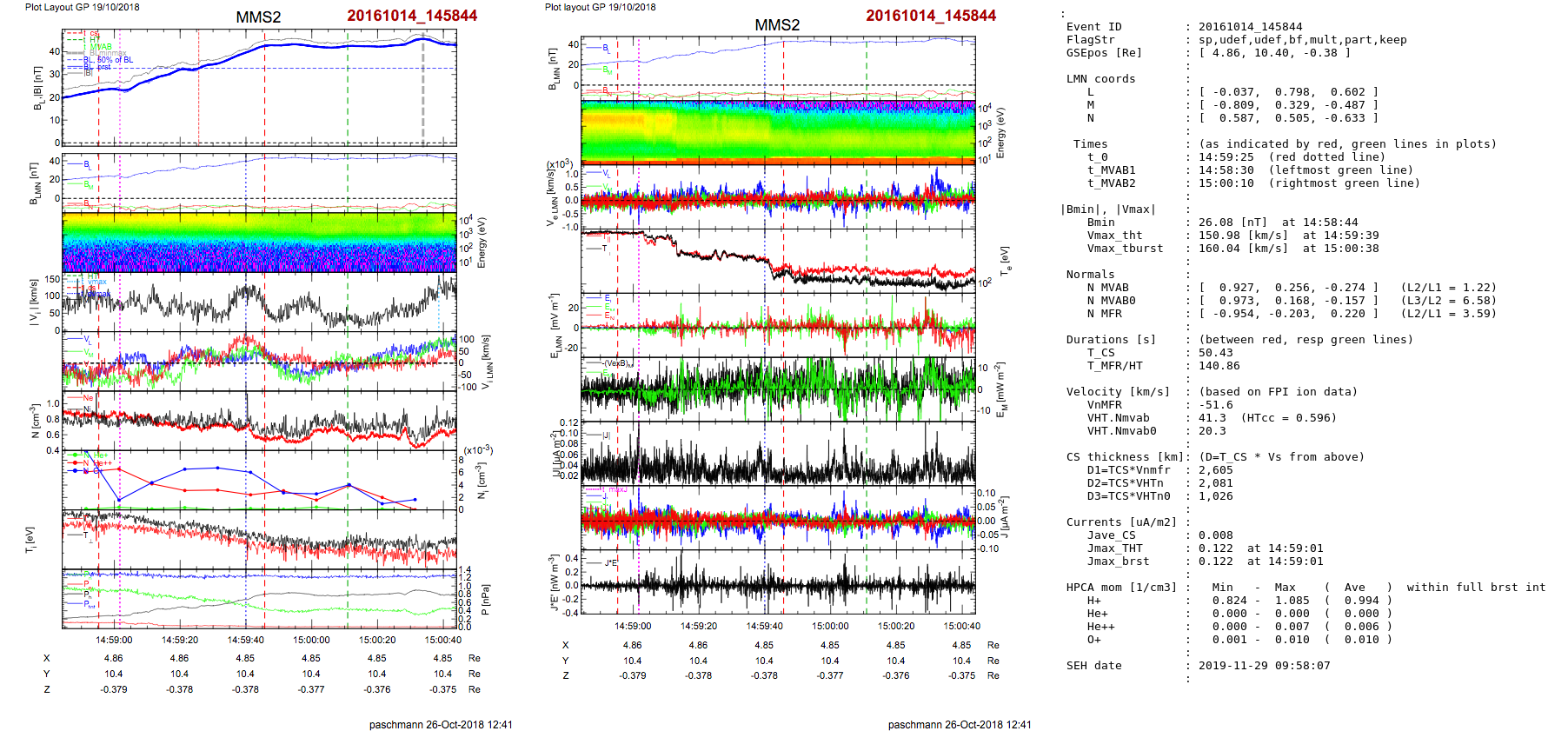The width and height of the screenshot is (1568, 731).
Task: Click the ion energy spectrogram in left plot
Action: pyautogui.click(x=259, y=243)
